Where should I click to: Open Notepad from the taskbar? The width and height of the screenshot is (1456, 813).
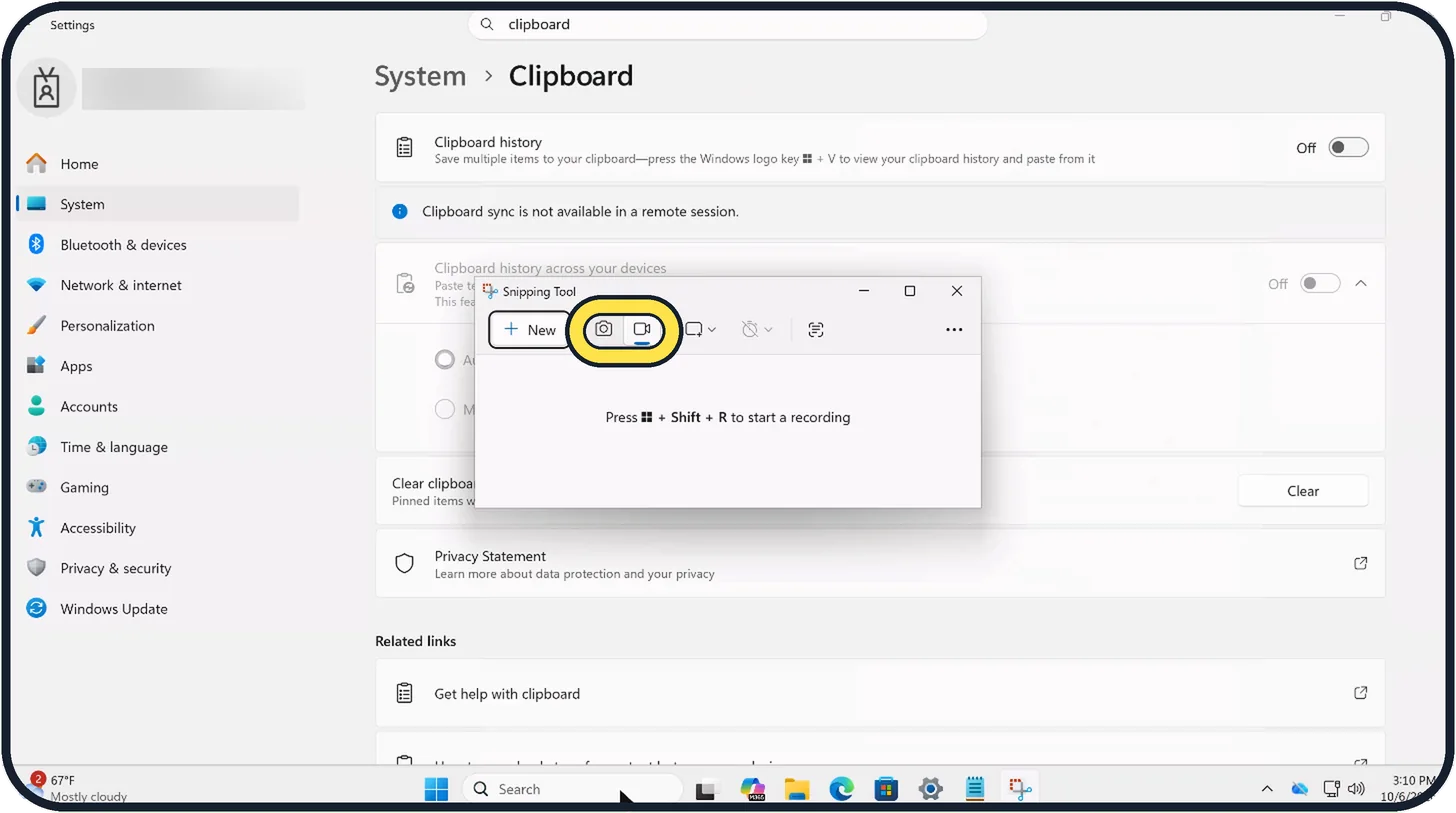click(975, 789)
